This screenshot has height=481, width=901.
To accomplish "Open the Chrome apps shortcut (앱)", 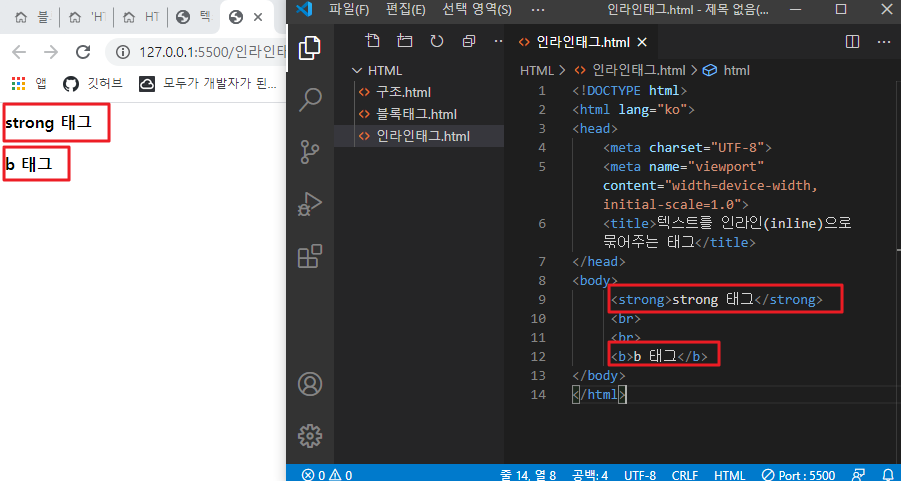I will 28,84.
